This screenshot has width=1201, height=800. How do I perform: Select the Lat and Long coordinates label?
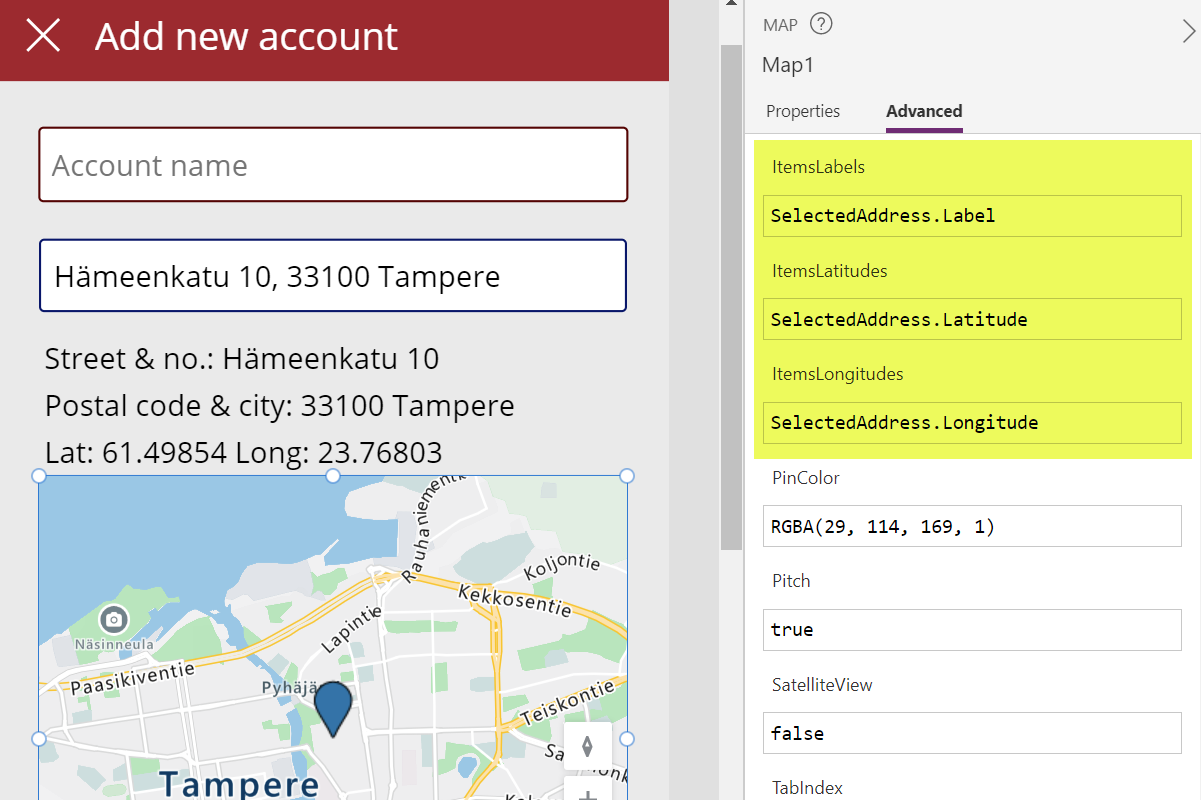click(244, 452)
